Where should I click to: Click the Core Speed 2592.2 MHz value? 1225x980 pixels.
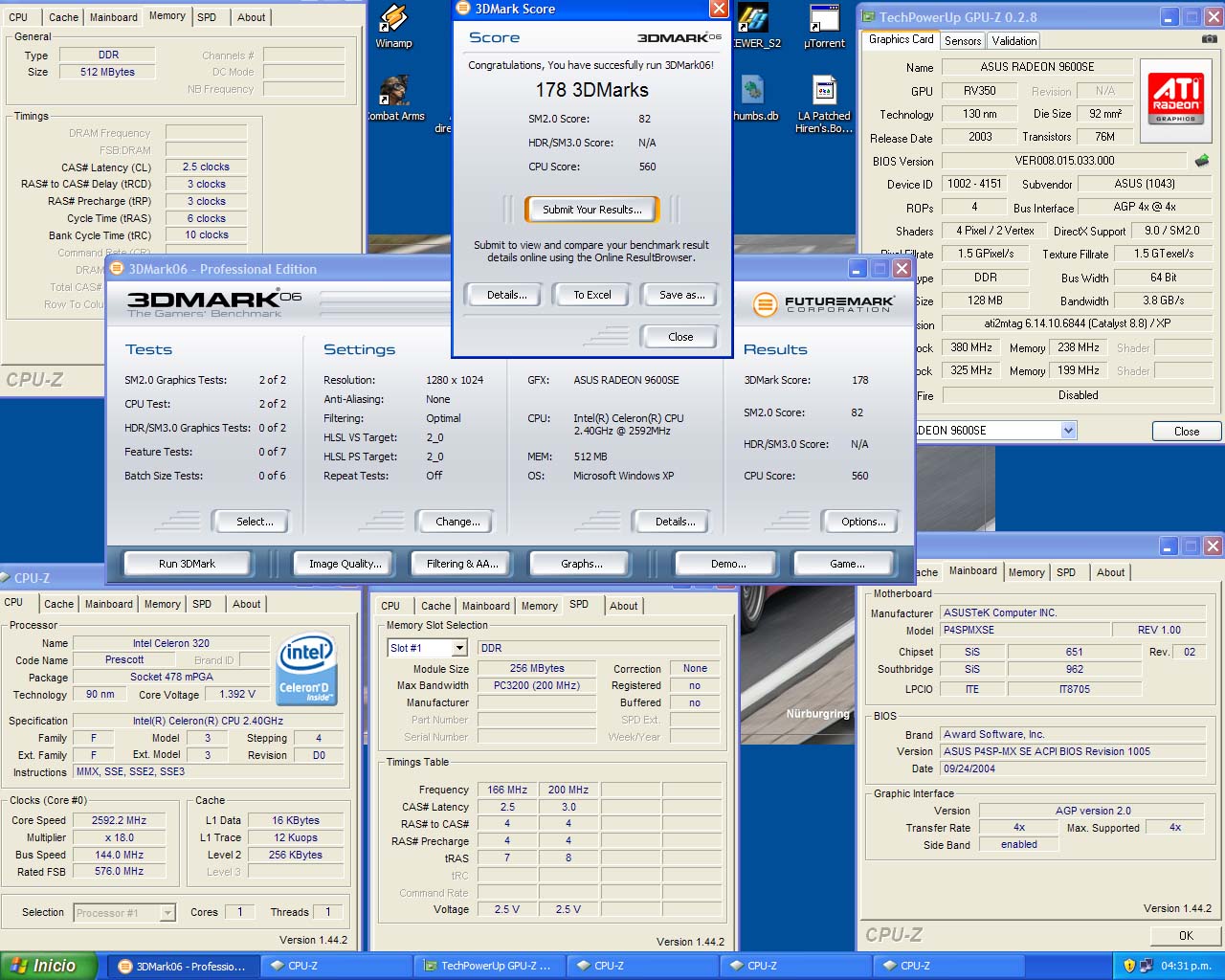[120, 820]
